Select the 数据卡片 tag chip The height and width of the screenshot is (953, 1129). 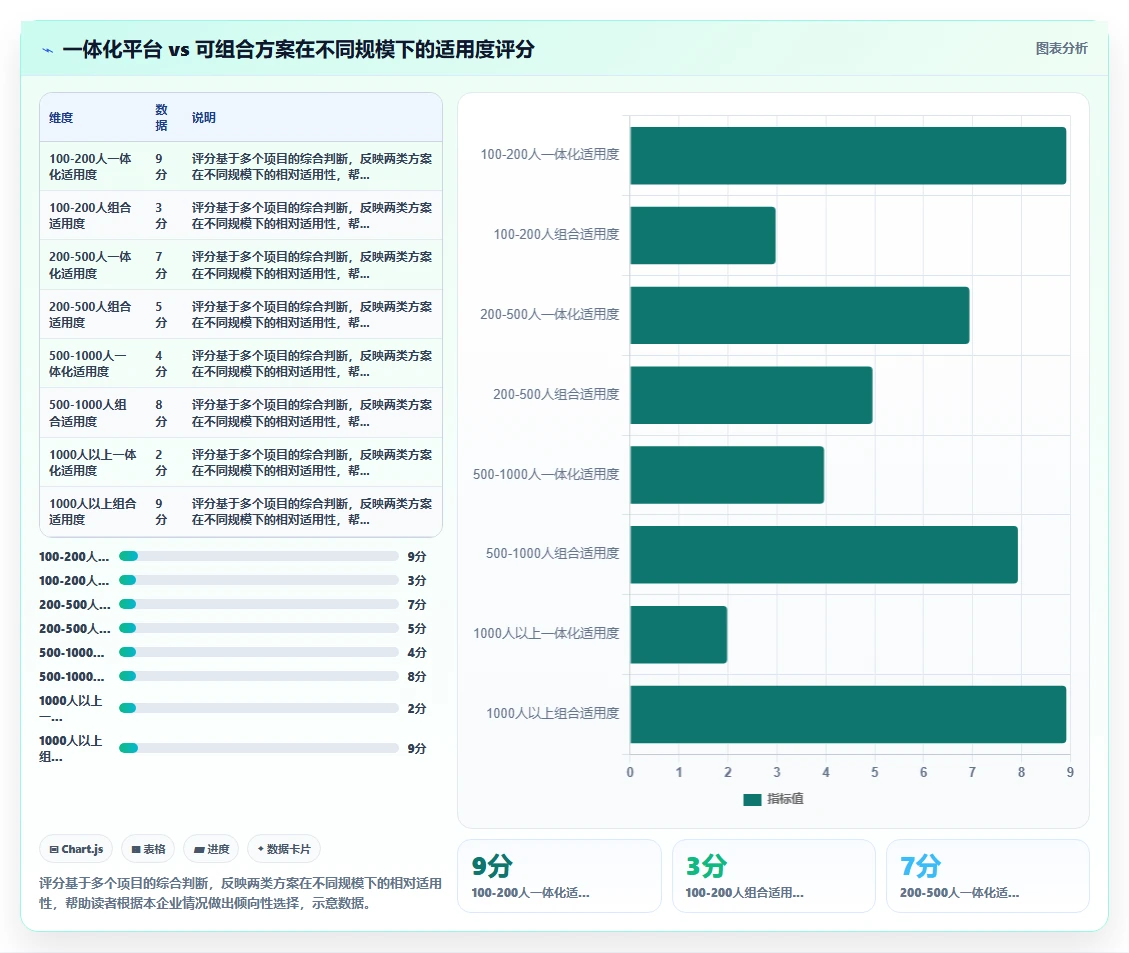284,849
